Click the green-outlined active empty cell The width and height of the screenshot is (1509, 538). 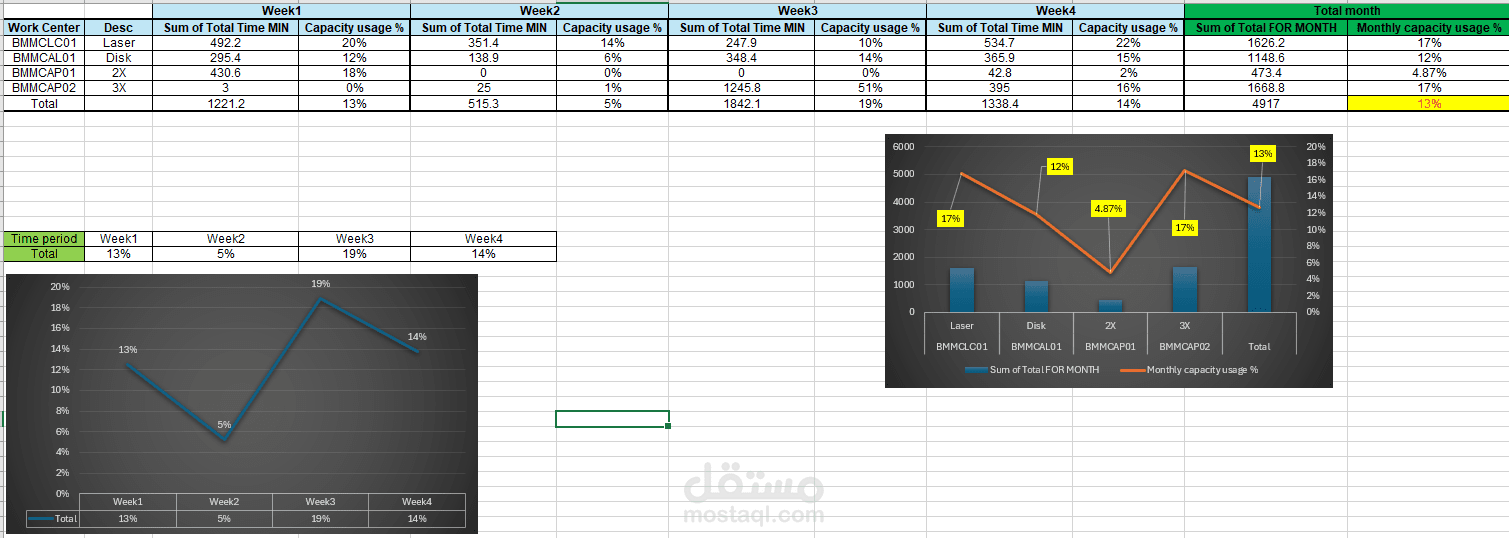coord(612,419)
